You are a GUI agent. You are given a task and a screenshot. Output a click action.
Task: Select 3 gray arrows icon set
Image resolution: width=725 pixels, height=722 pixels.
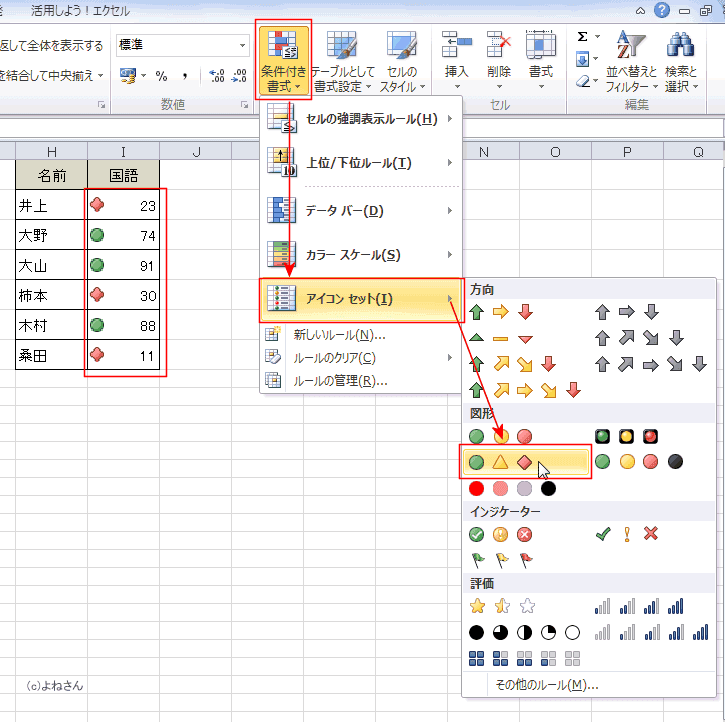point(627,312)
